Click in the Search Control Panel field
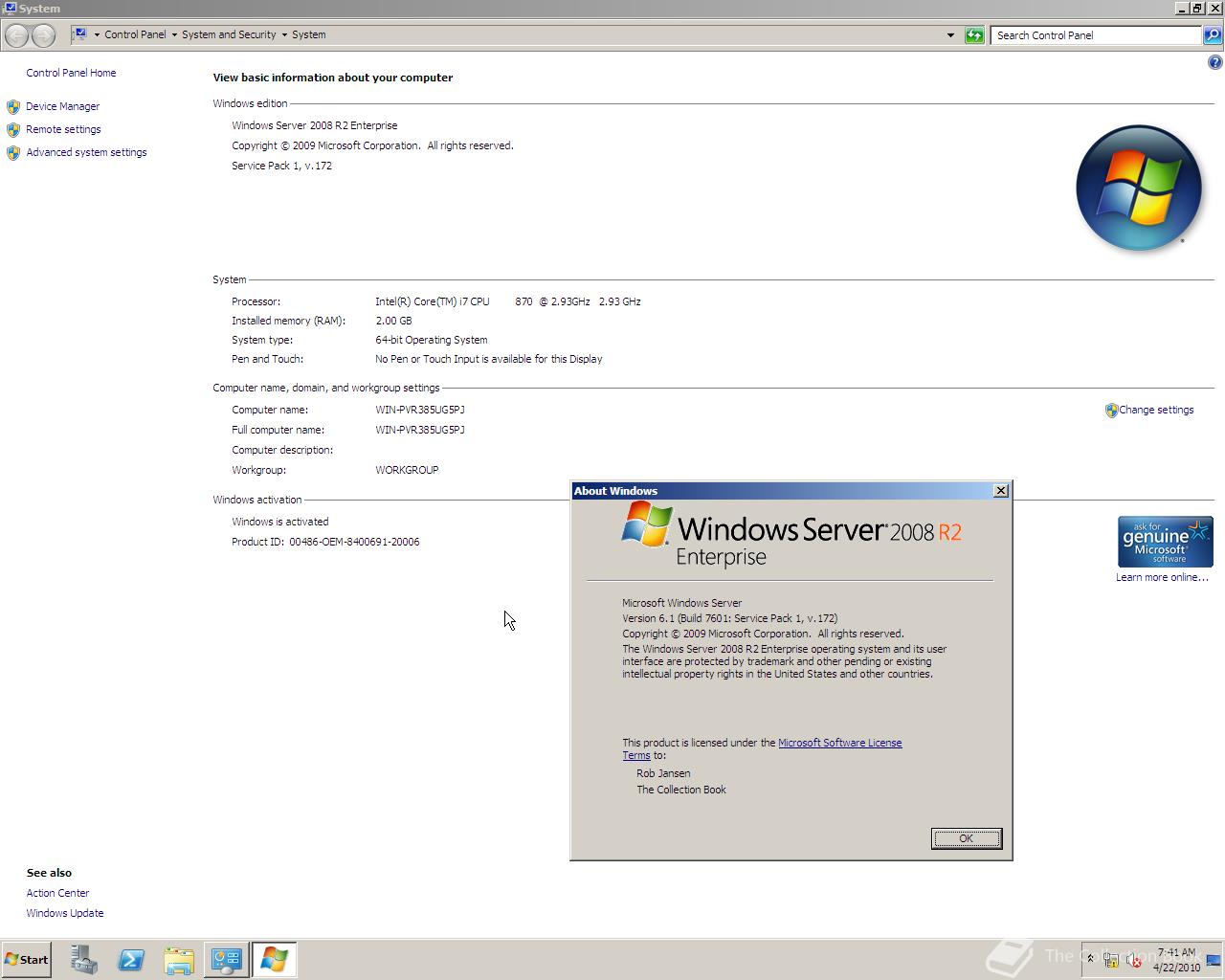This screenshot has height=980, width=1225. click(1097, 35)
